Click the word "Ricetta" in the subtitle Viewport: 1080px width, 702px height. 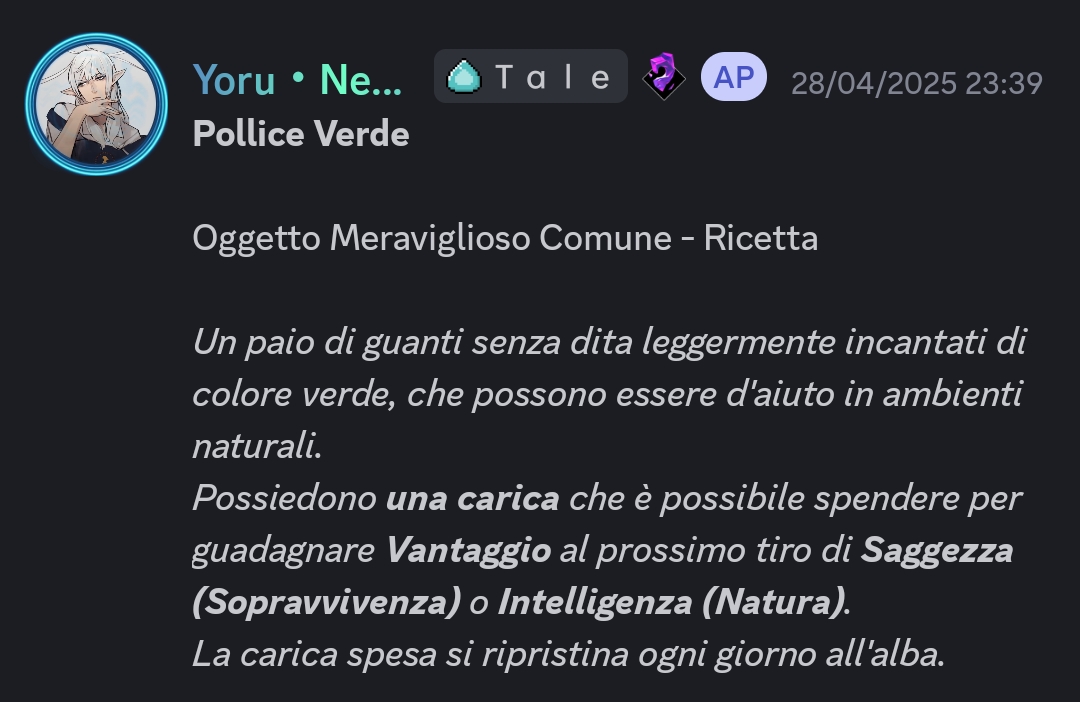760,238
